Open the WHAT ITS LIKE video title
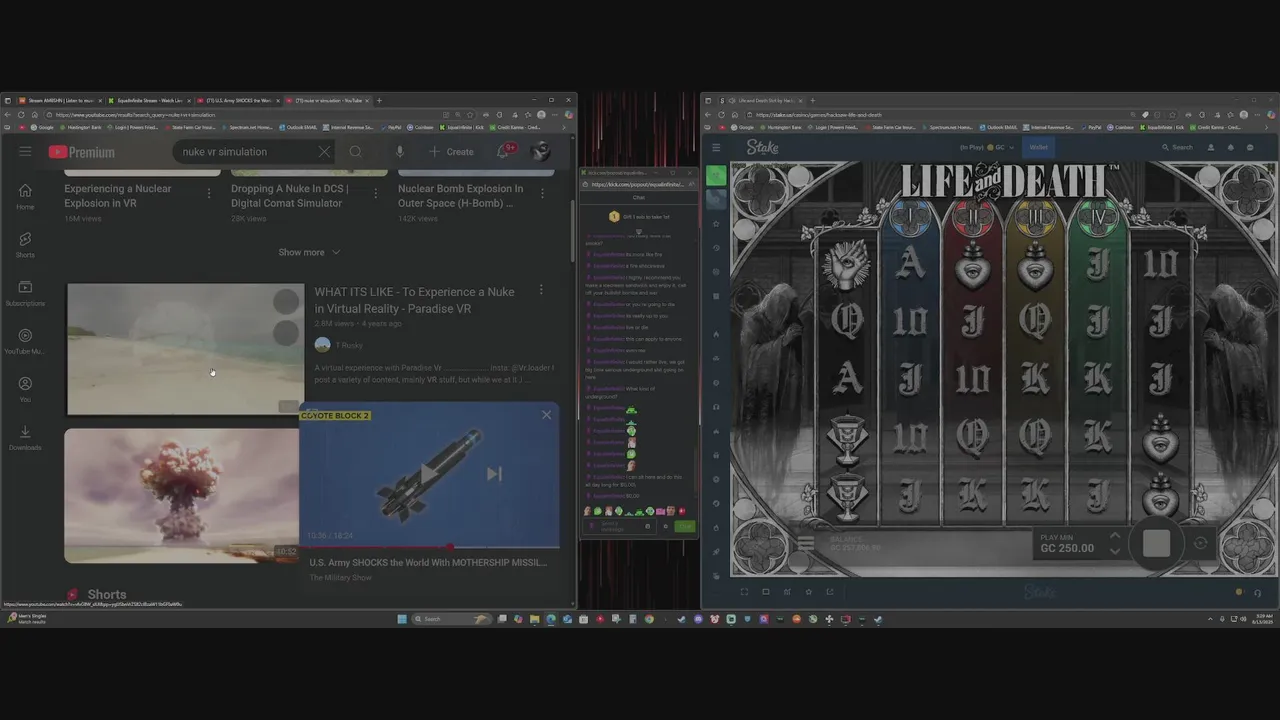The height and width of the screenshot is (720, 1280). [414, 300]
